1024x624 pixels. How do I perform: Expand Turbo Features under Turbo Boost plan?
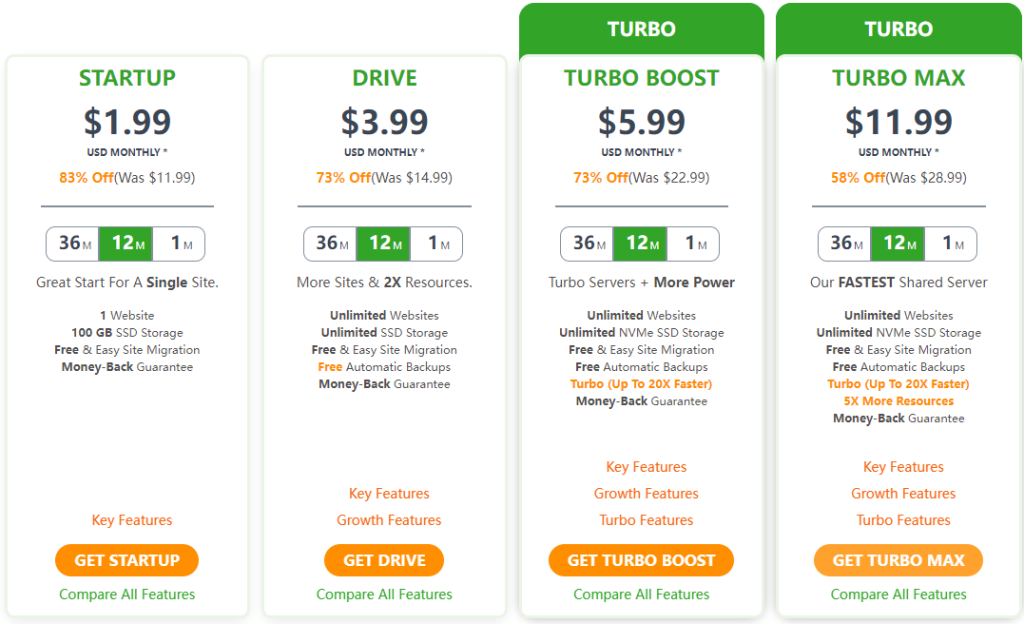coord(646,520)
